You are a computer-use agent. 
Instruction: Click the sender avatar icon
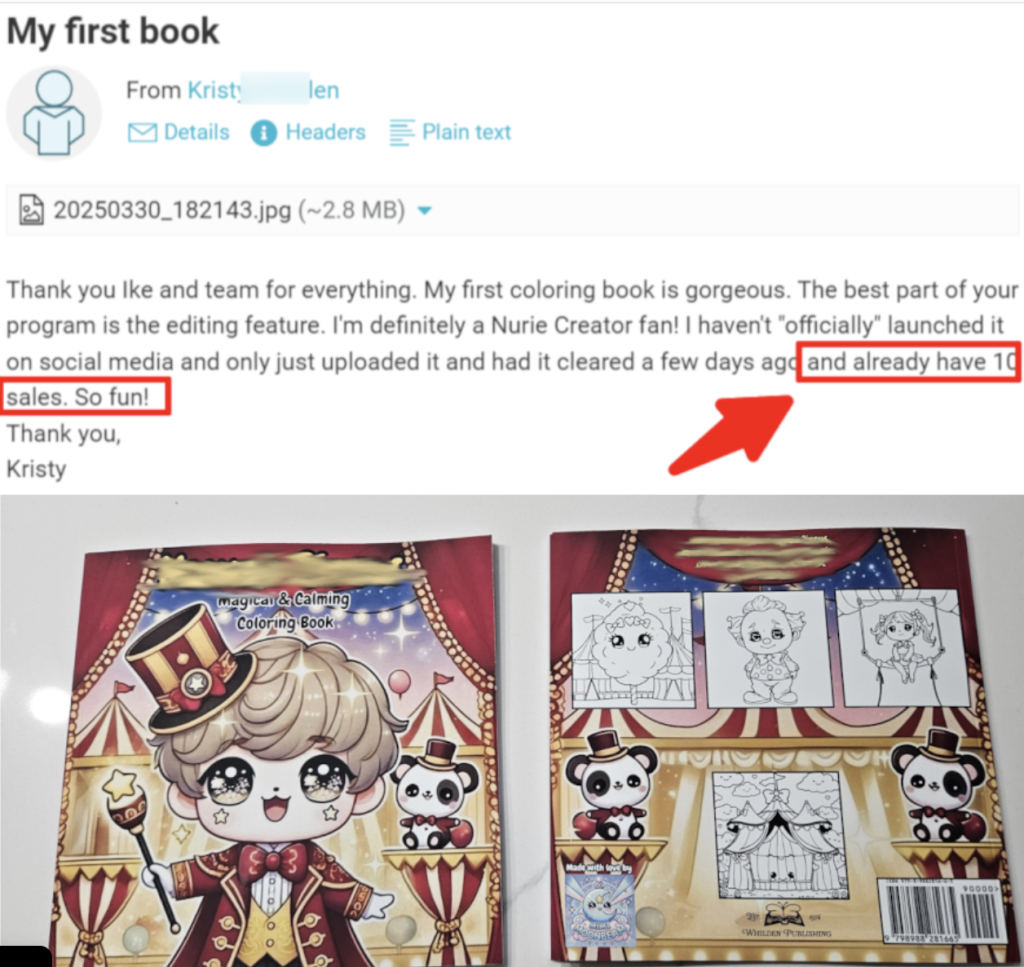click(54, 112)
